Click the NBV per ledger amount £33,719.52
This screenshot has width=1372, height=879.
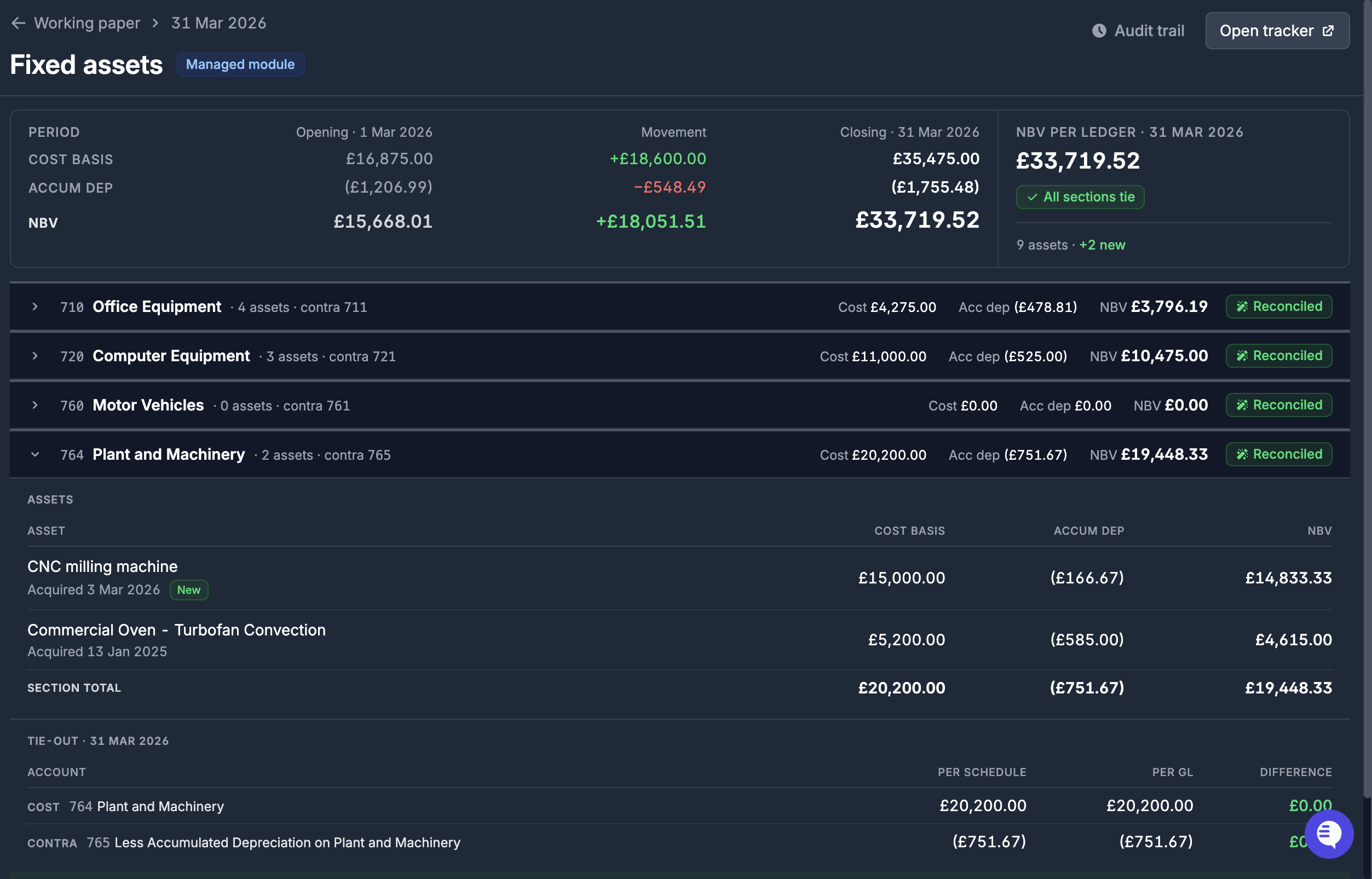(x=1078, y=160)
